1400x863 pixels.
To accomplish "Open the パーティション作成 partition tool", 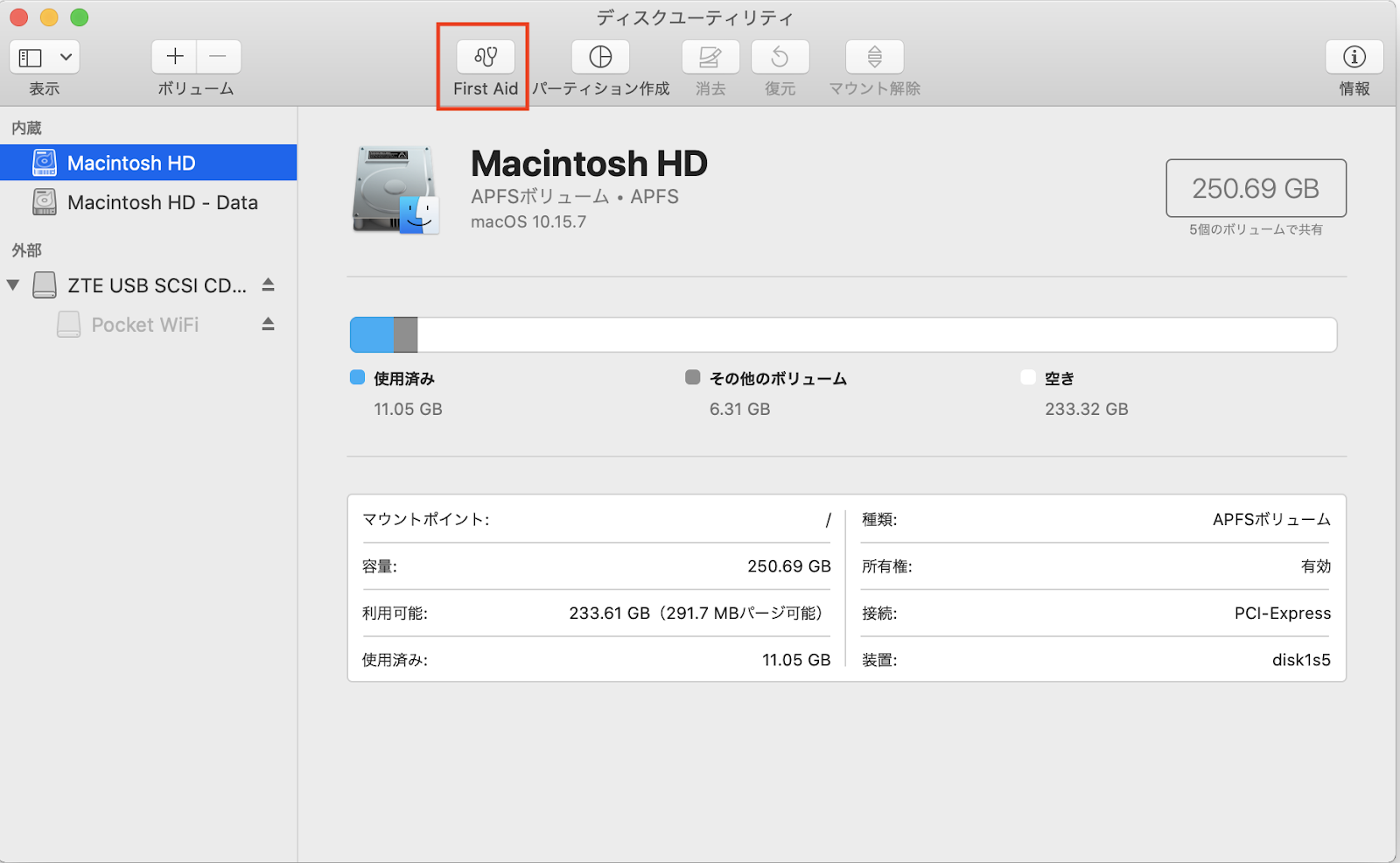I will point(600,57).
